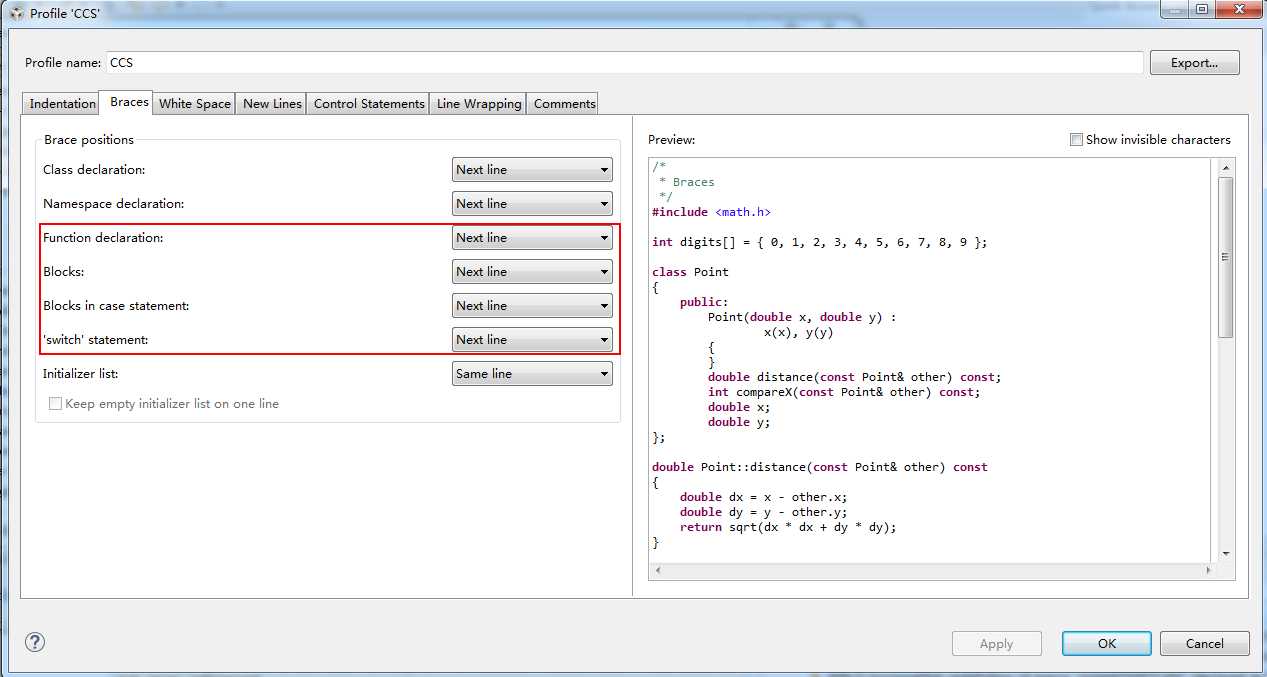1267x677 pixels.
Task: Click the Profile name input field
Action: tap(624, 62)
